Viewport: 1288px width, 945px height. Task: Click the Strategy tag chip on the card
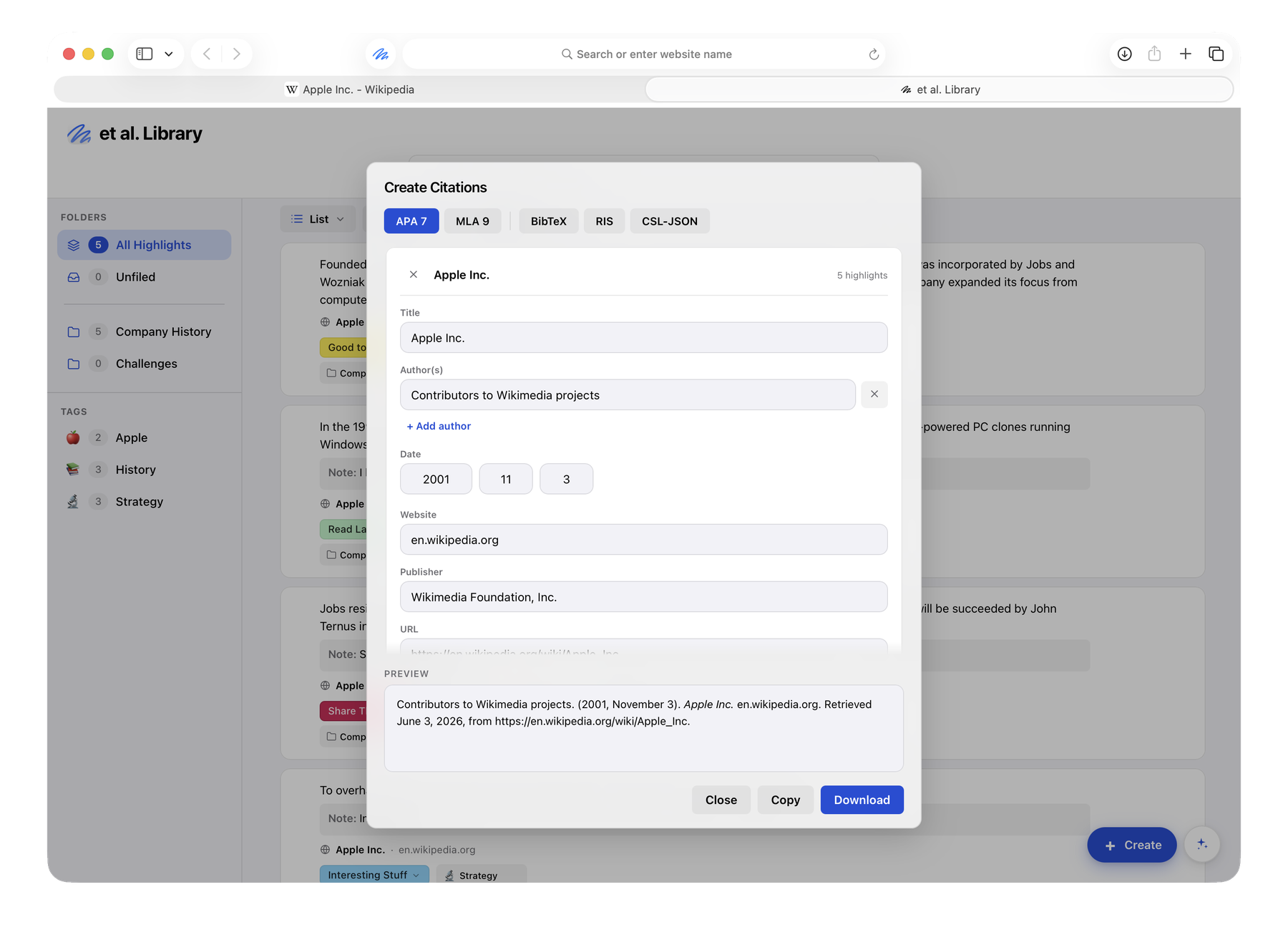481,875
